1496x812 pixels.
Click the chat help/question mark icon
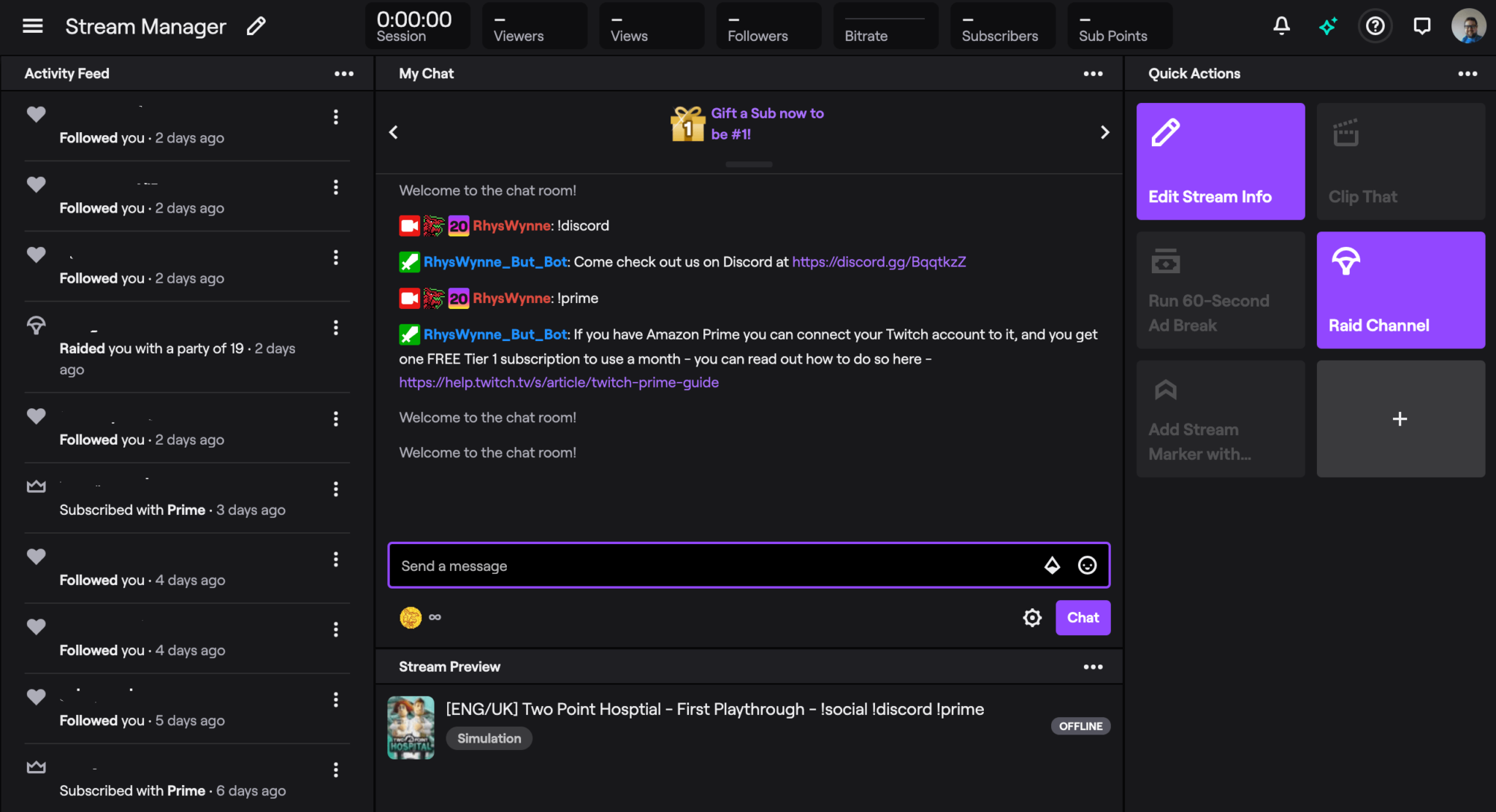(x=1376, y=25)
